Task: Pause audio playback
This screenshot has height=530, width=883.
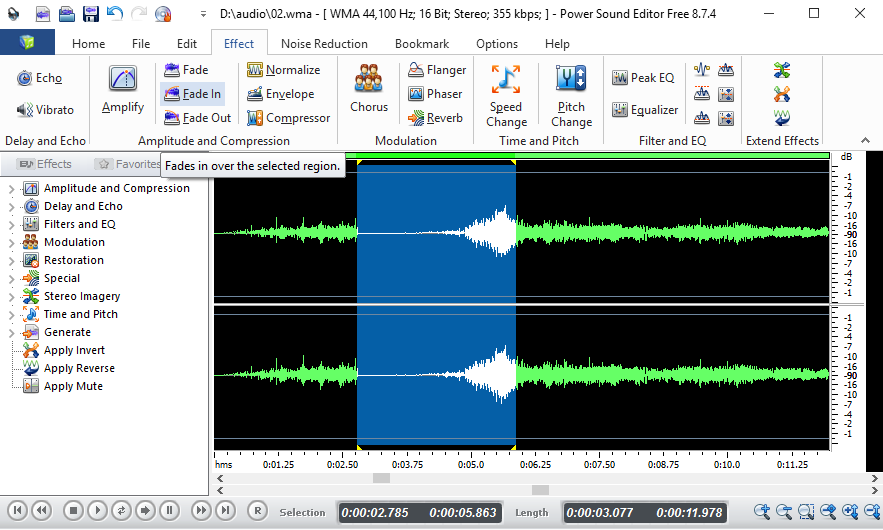Action: click(x=169, y=511)
